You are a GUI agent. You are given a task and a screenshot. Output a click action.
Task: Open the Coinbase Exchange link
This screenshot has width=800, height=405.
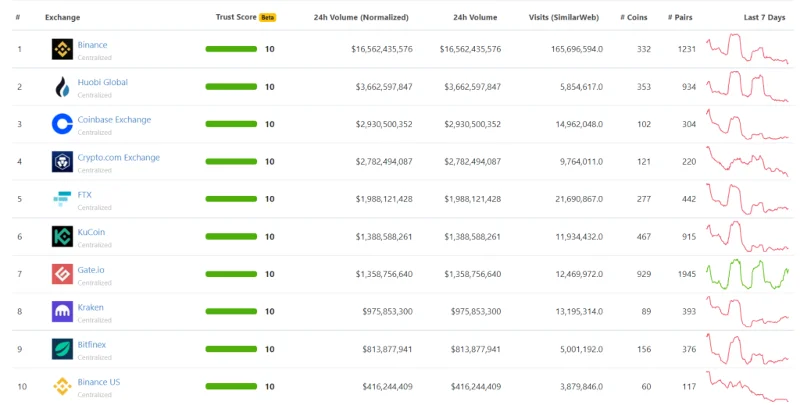point(114,120)
